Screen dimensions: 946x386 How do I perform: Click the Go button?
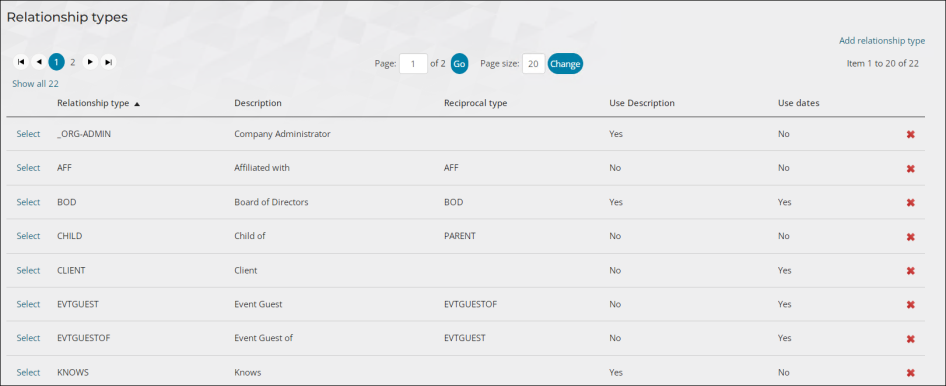point(459,64)
